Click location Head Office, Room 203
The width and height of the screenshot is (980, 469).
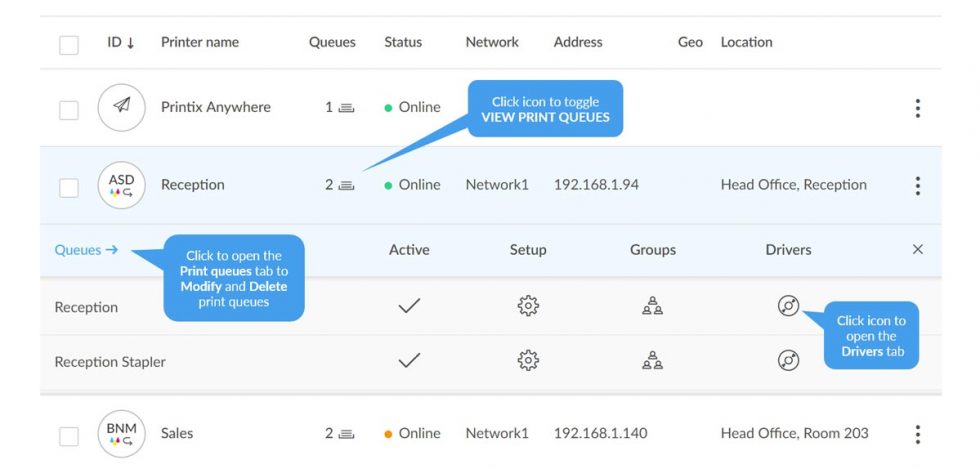coord(794,433)
